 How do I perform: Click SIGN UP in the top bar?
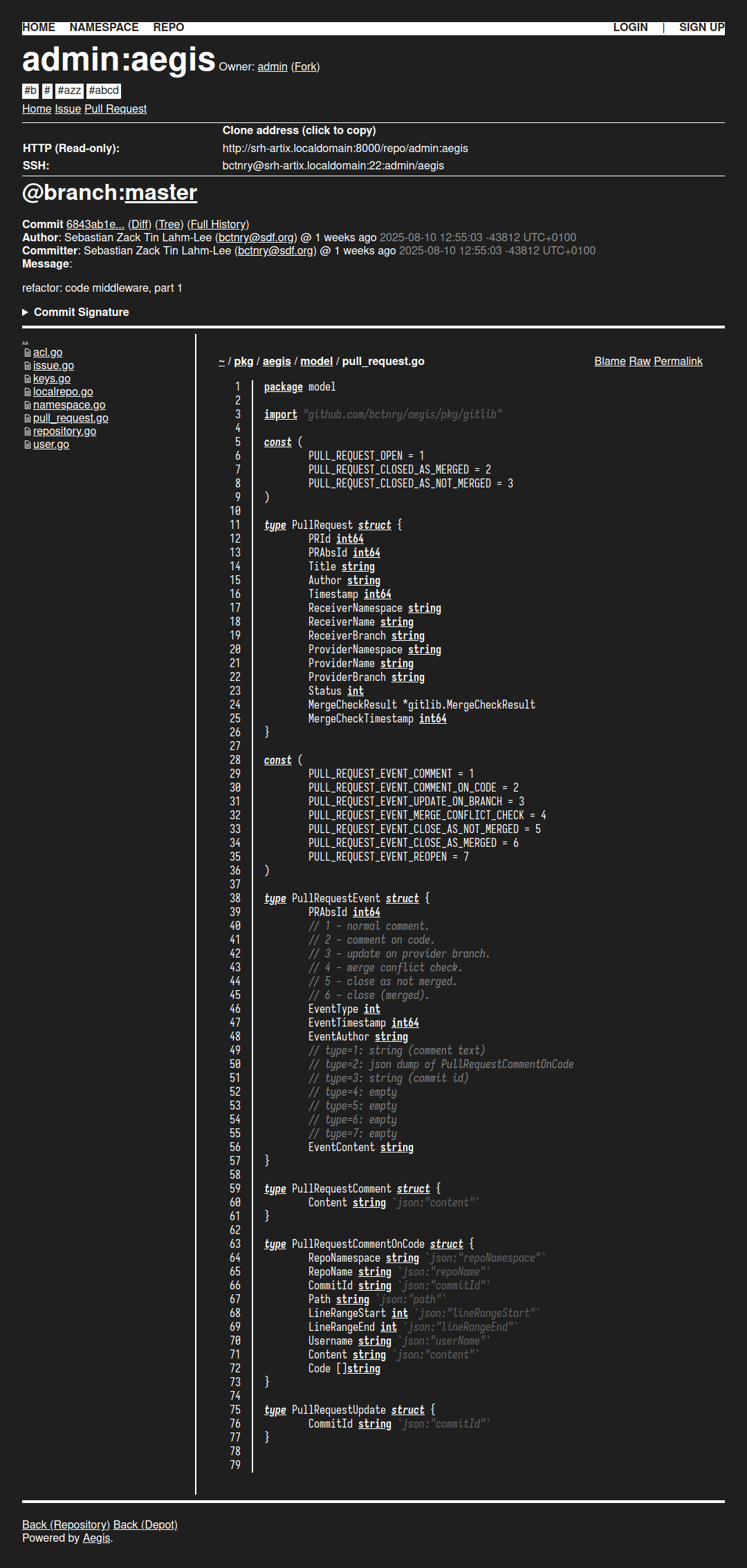point(701,28)
